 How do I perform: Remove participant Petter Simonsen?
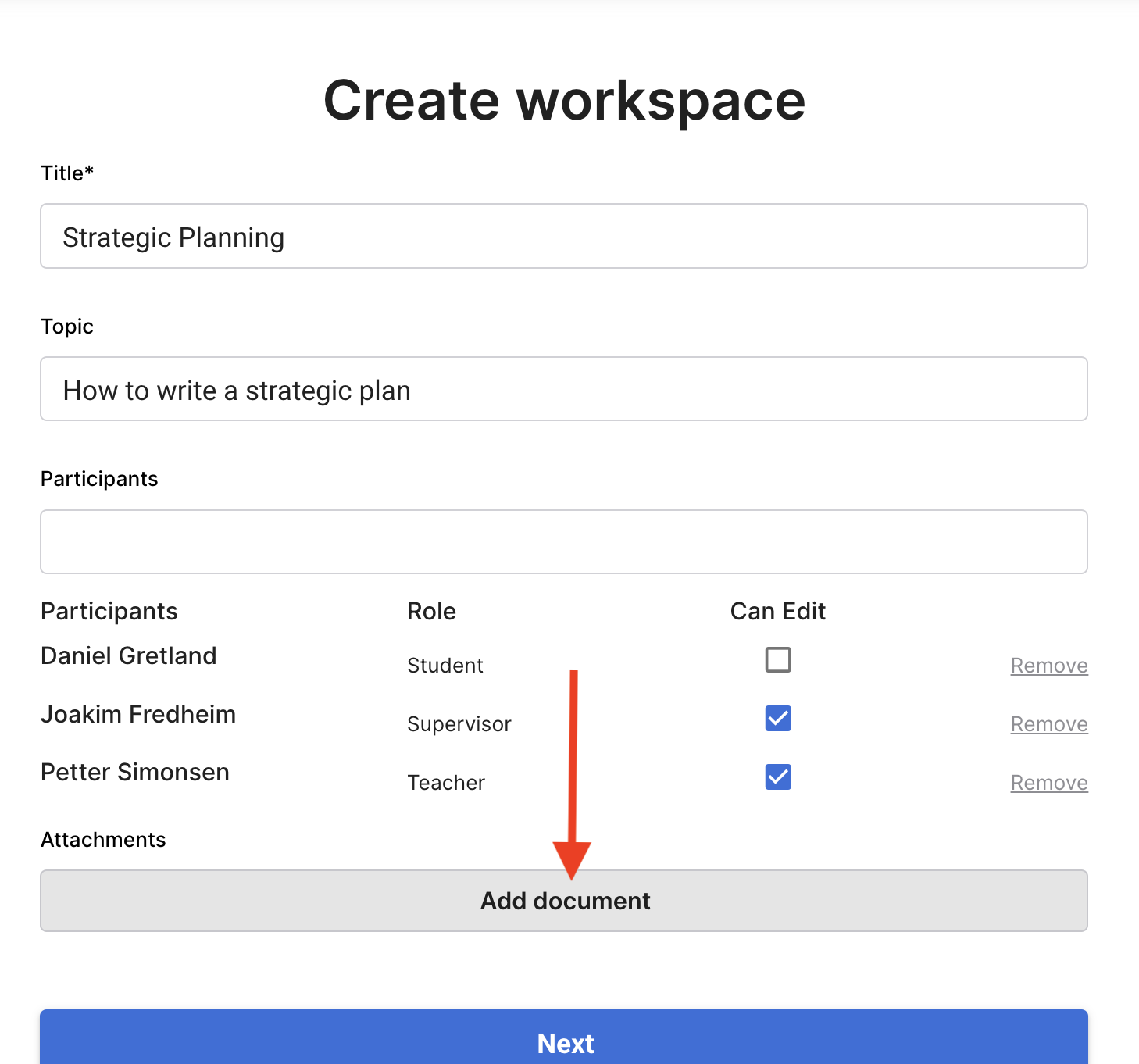tap(1048, 783)
